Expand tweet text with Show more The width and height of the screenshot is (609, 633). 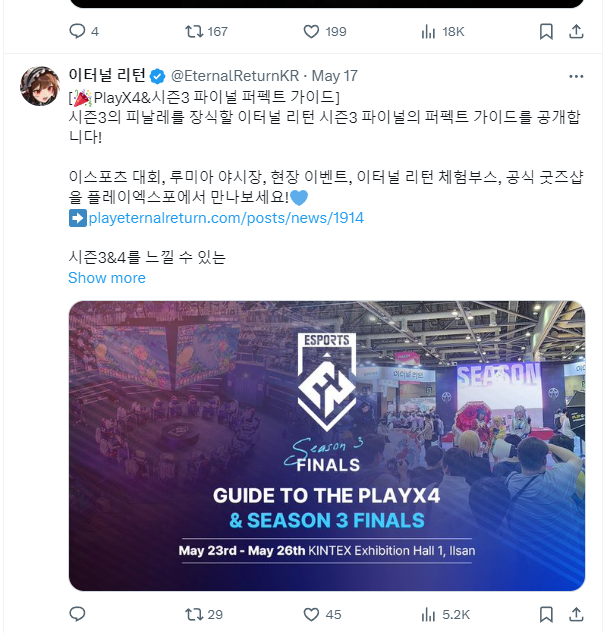point(107,278)
